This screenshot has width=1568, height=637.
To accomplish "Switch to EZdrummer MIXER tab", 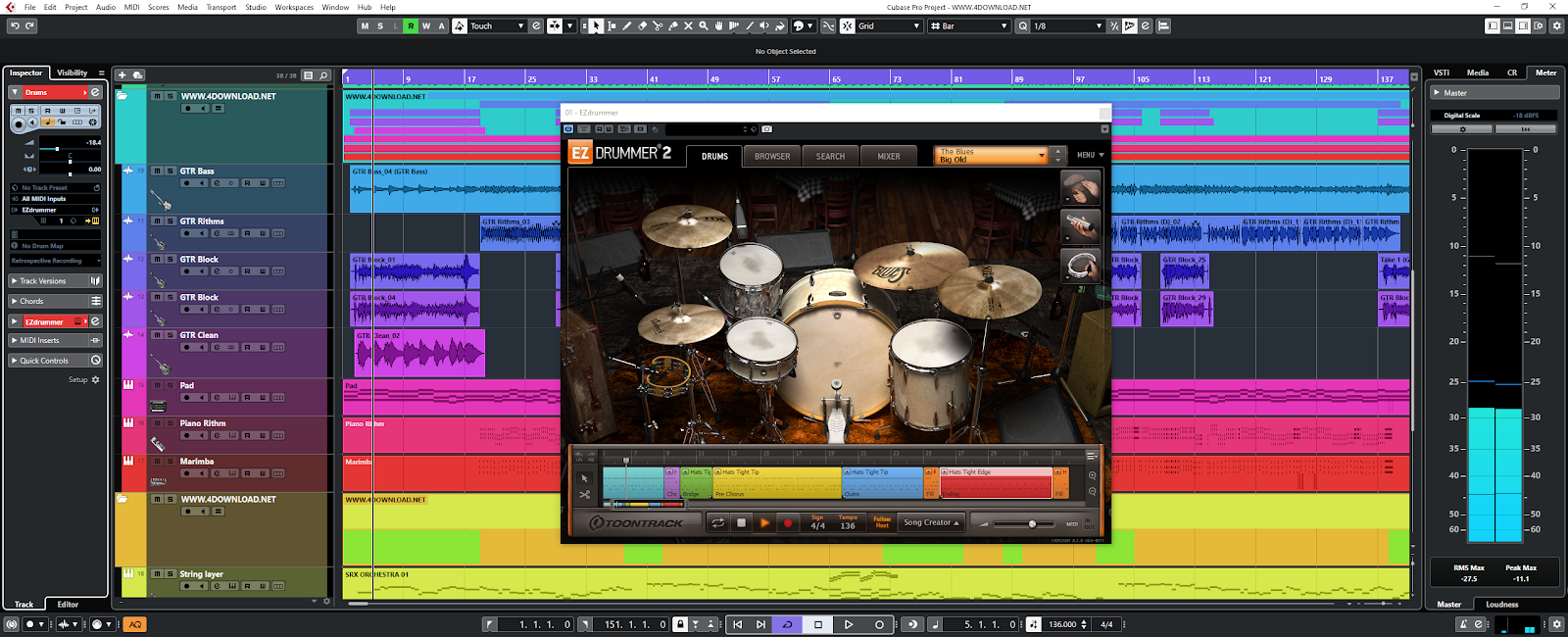I will click(x=888, y=156).
